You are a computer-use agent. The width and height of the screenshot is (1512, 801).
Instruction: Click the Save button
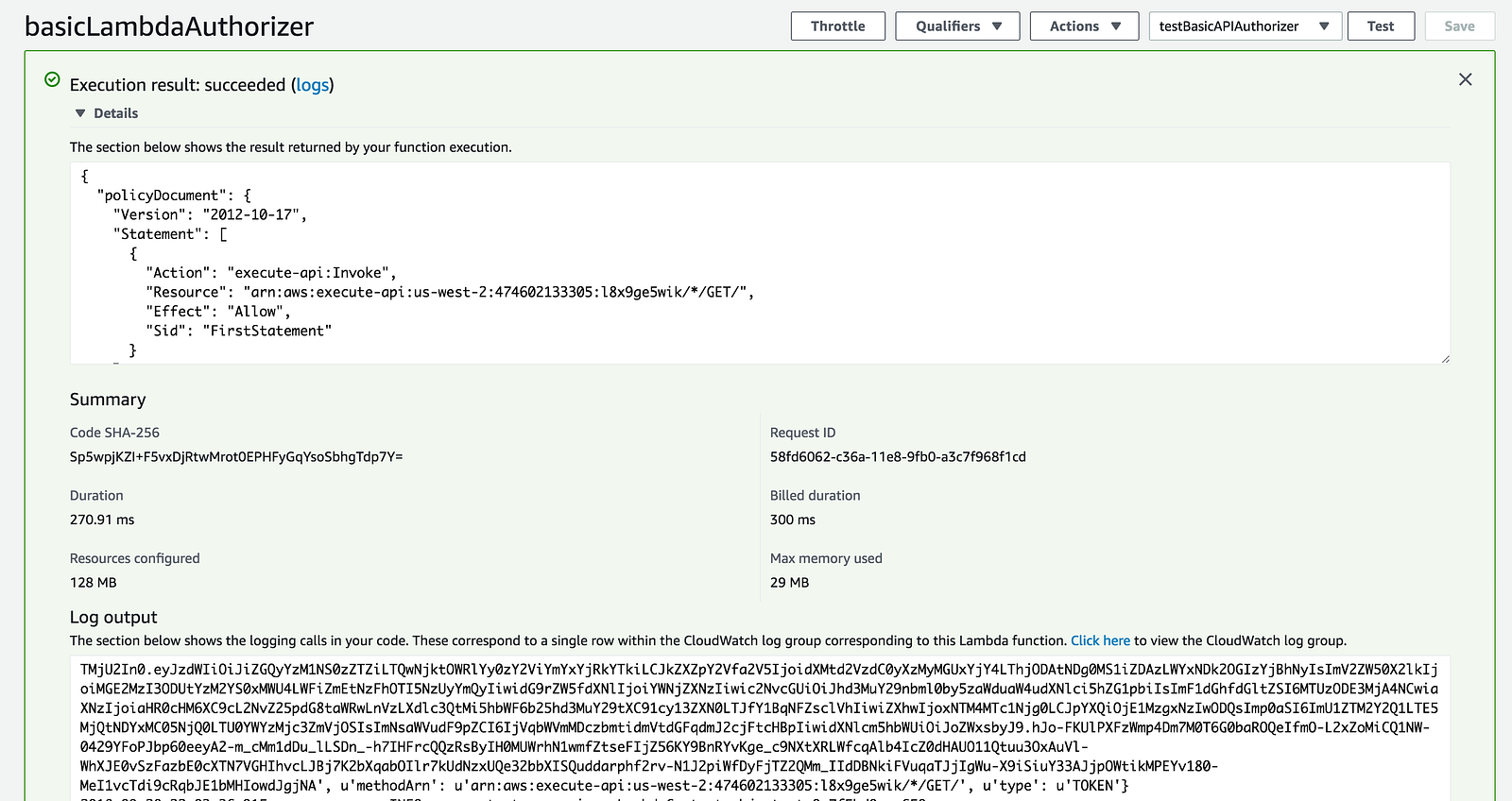[1459, 26]
